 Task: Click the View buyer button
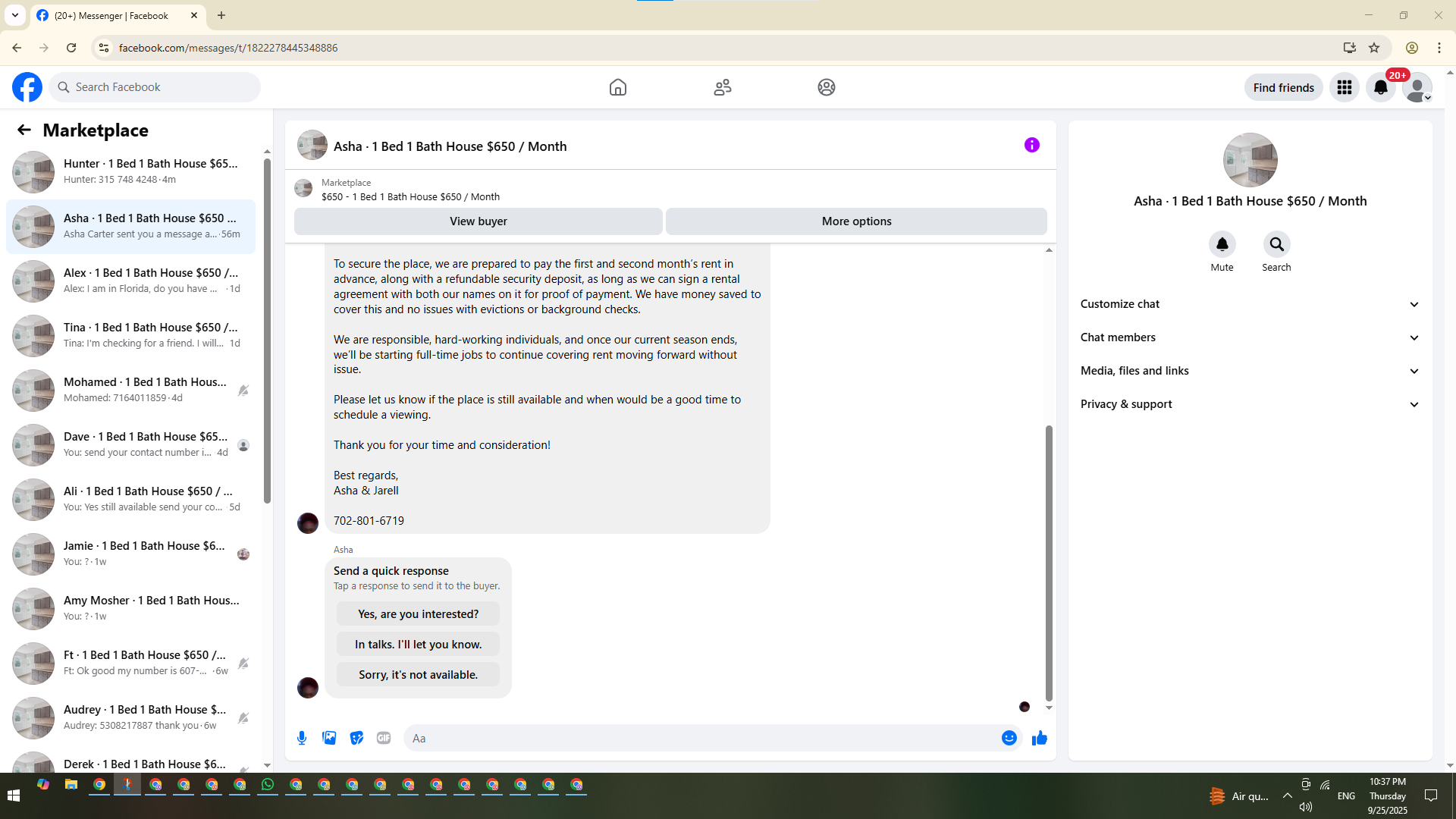(x=478, y=221)
